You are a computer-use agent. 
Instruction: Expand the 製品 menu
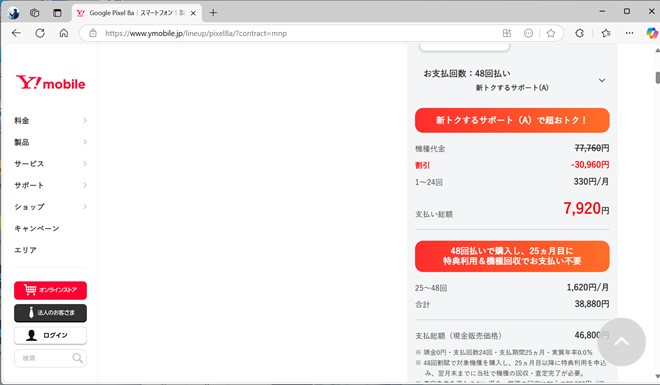pos(51,142)
